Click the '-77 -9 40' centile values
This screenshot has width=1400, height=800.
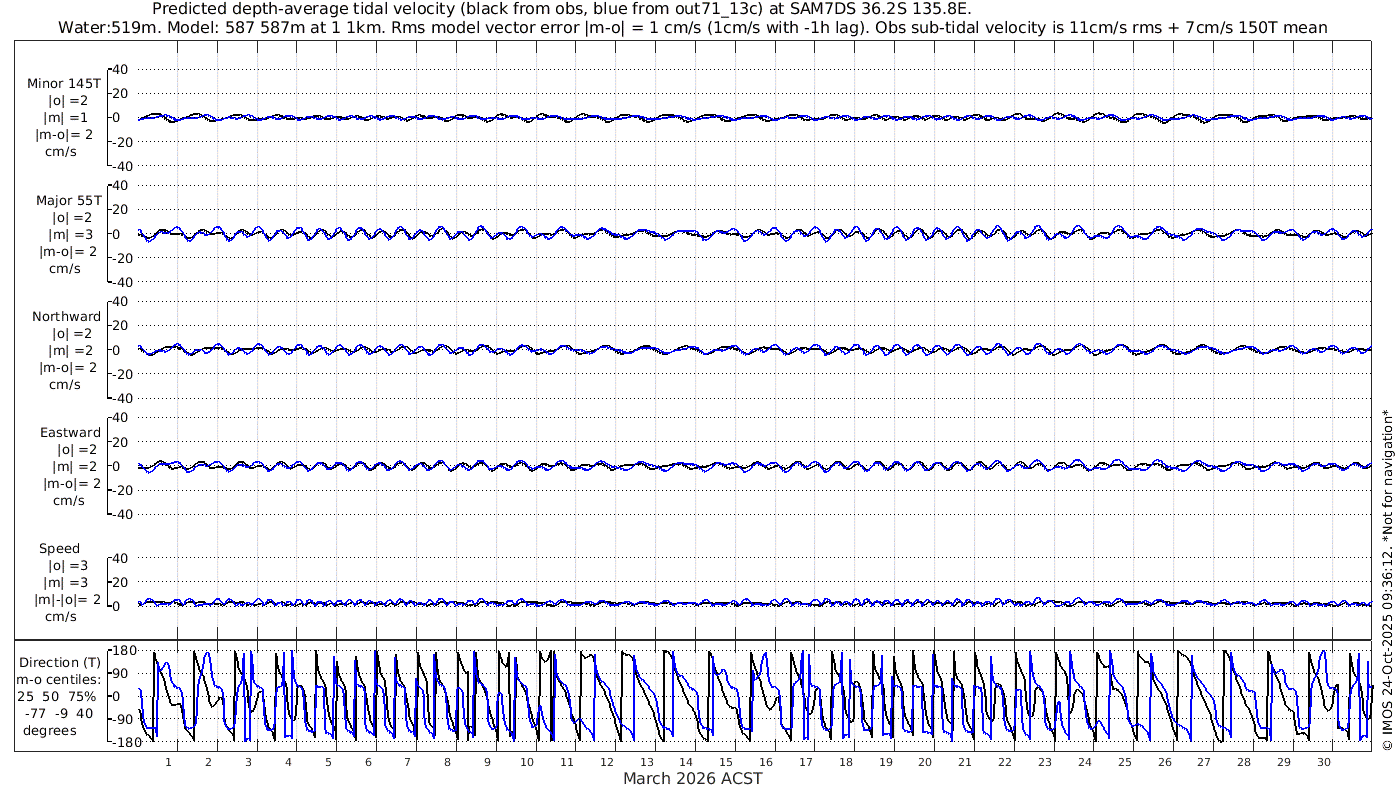click(x=57, y=713)
